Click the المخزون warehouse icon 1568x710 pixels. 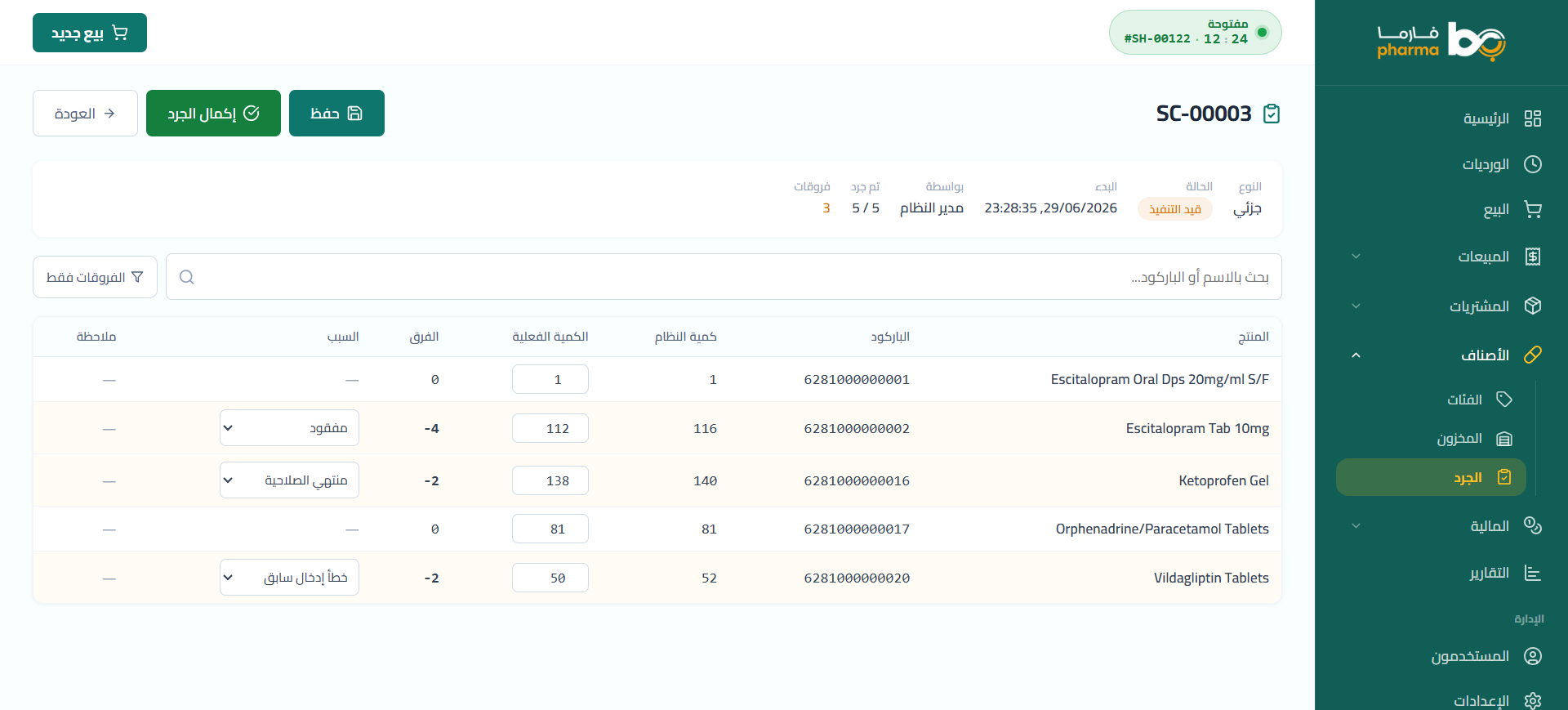pyautogui.click(x=1504, y=439)
